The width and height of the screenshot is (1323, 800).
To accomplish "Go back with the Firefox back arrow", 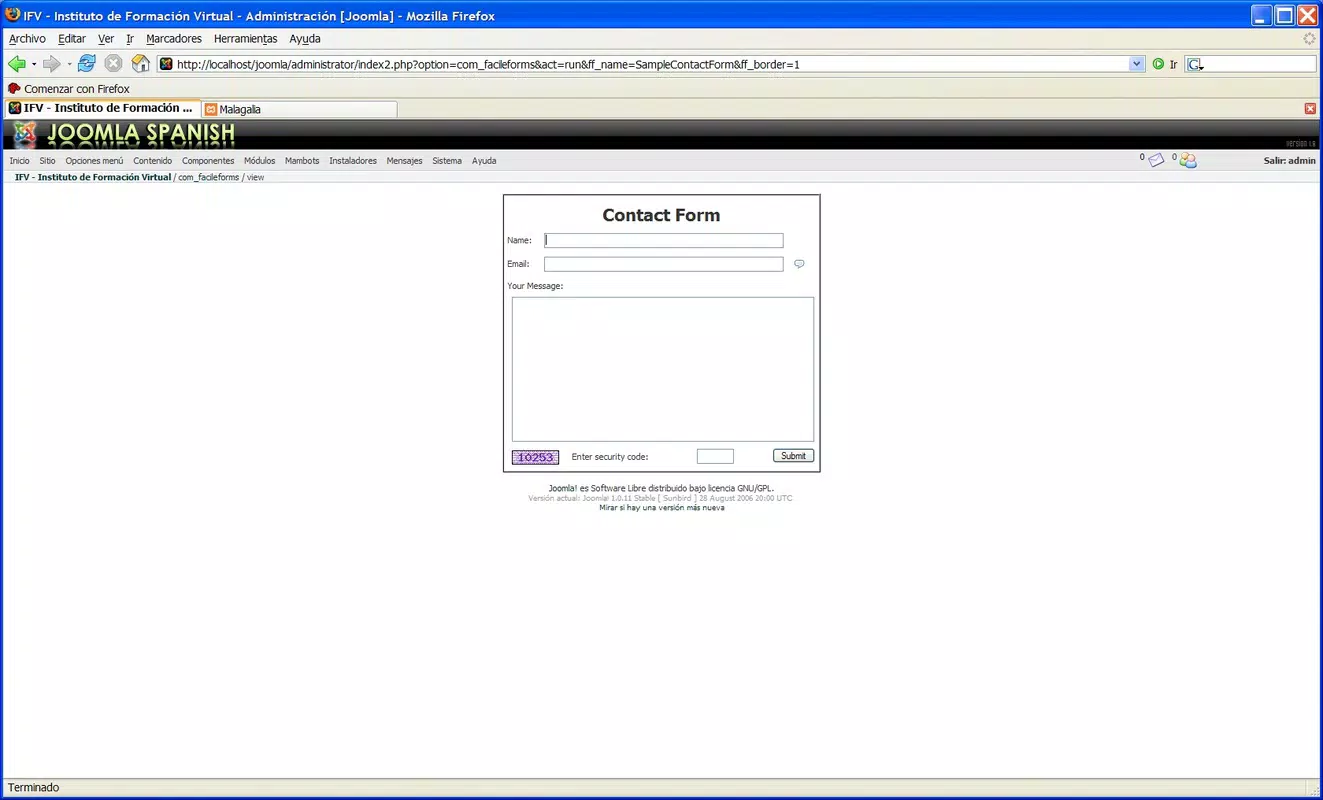I will pos(17,64).
